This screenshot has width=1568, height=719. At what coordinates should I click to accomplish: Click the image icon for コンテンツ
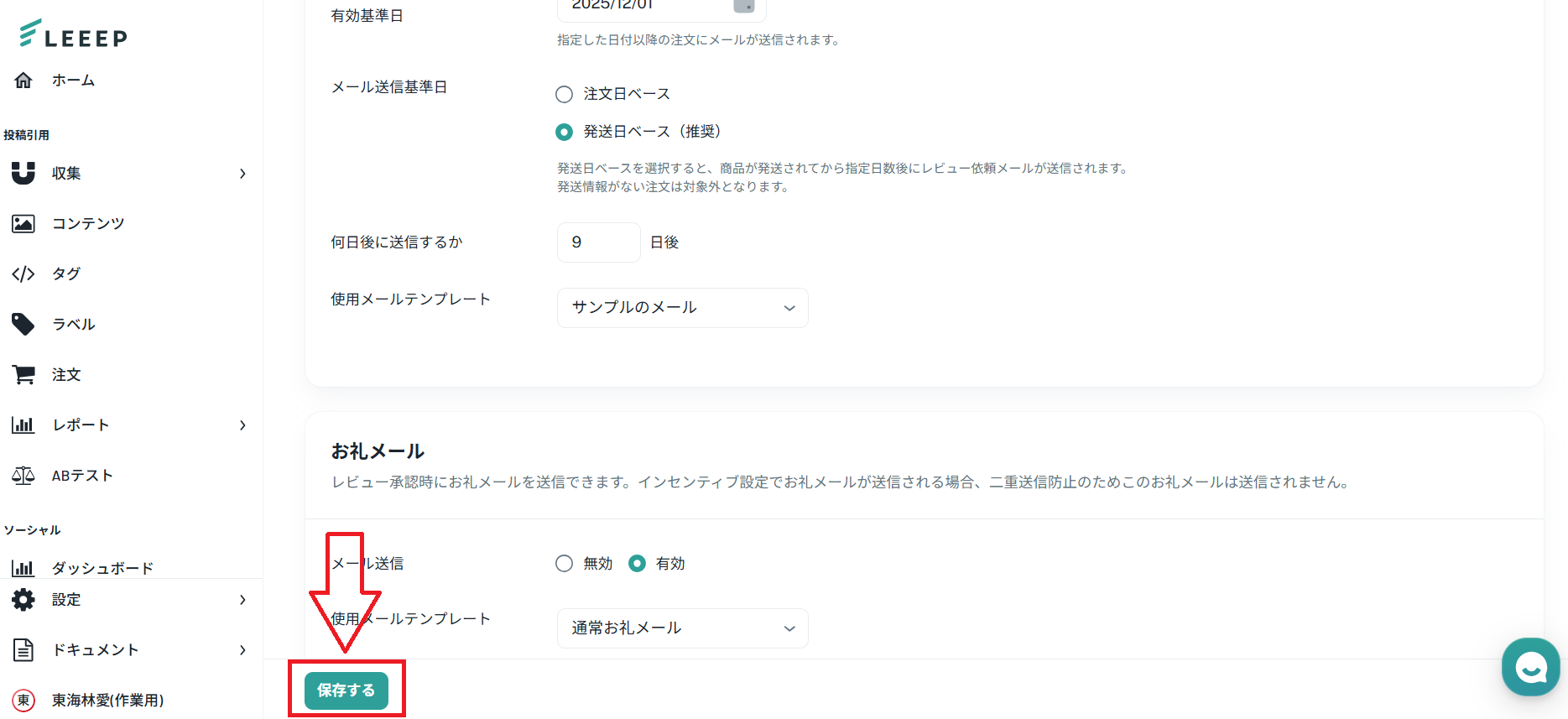[23, 224]
